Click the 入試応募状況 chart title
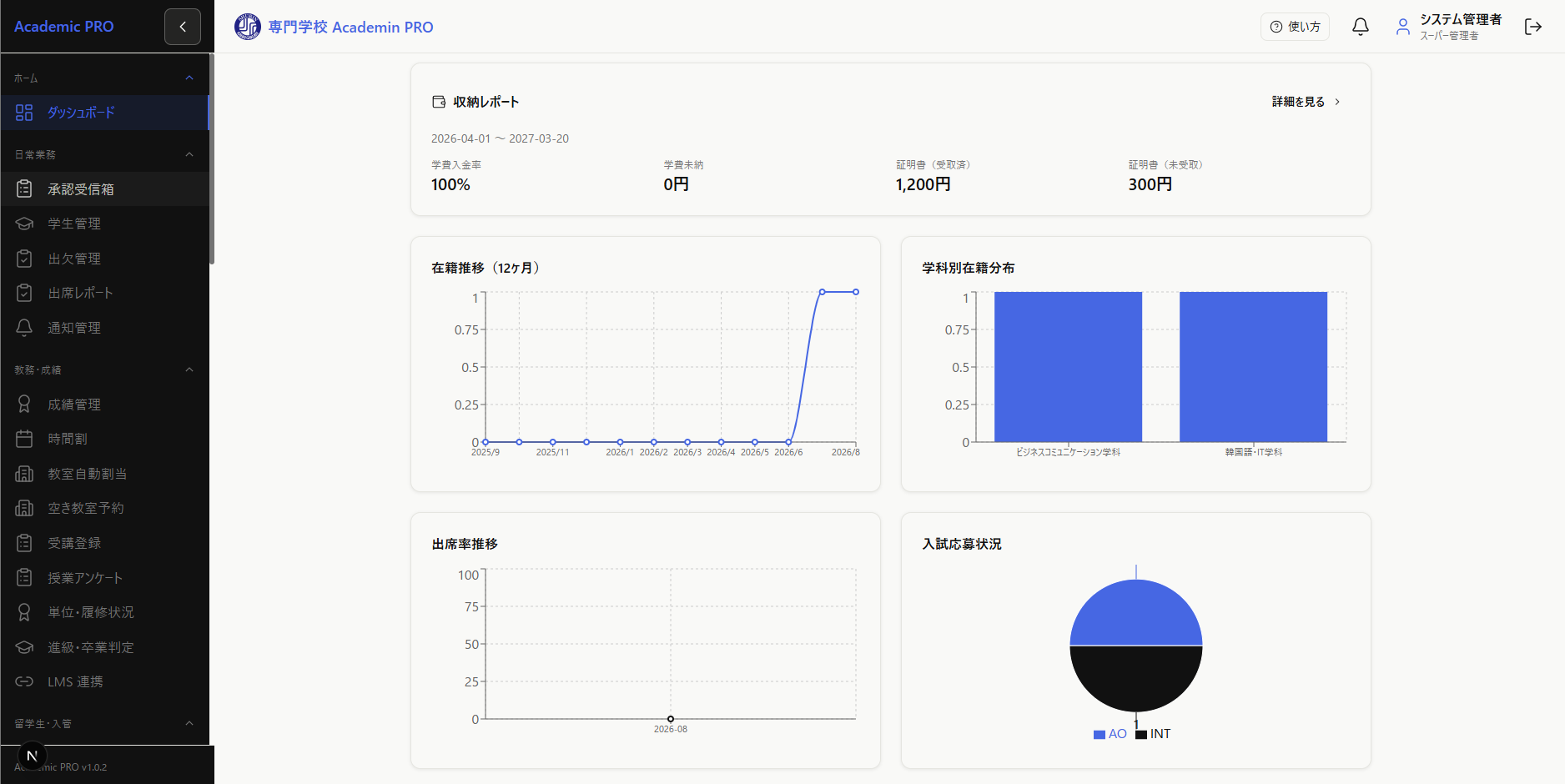Image resolution: width=1565 pixels, height=784 pixels. [x=962, y=544]
